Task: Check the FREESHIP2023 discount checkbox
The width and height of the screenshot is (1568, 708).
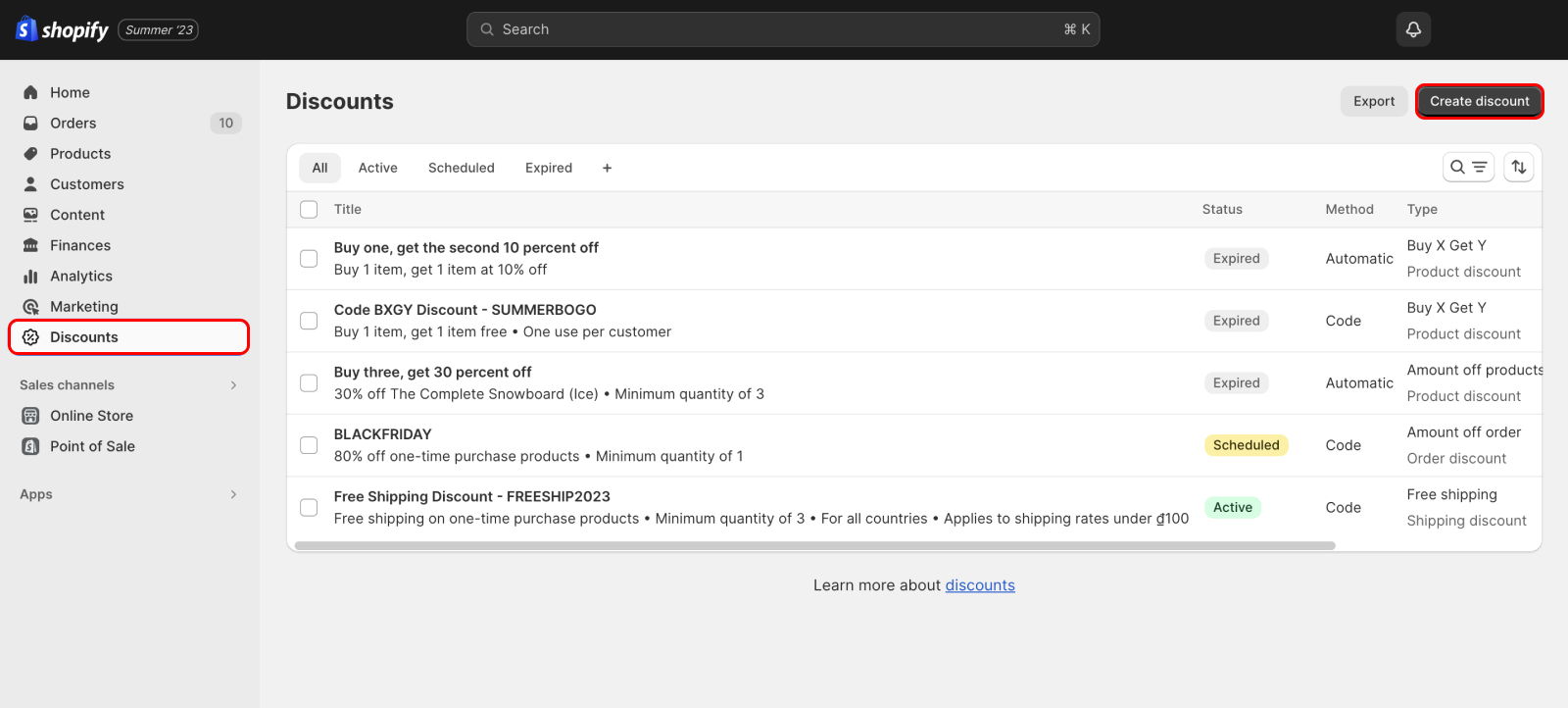Action: coord(309,507)
